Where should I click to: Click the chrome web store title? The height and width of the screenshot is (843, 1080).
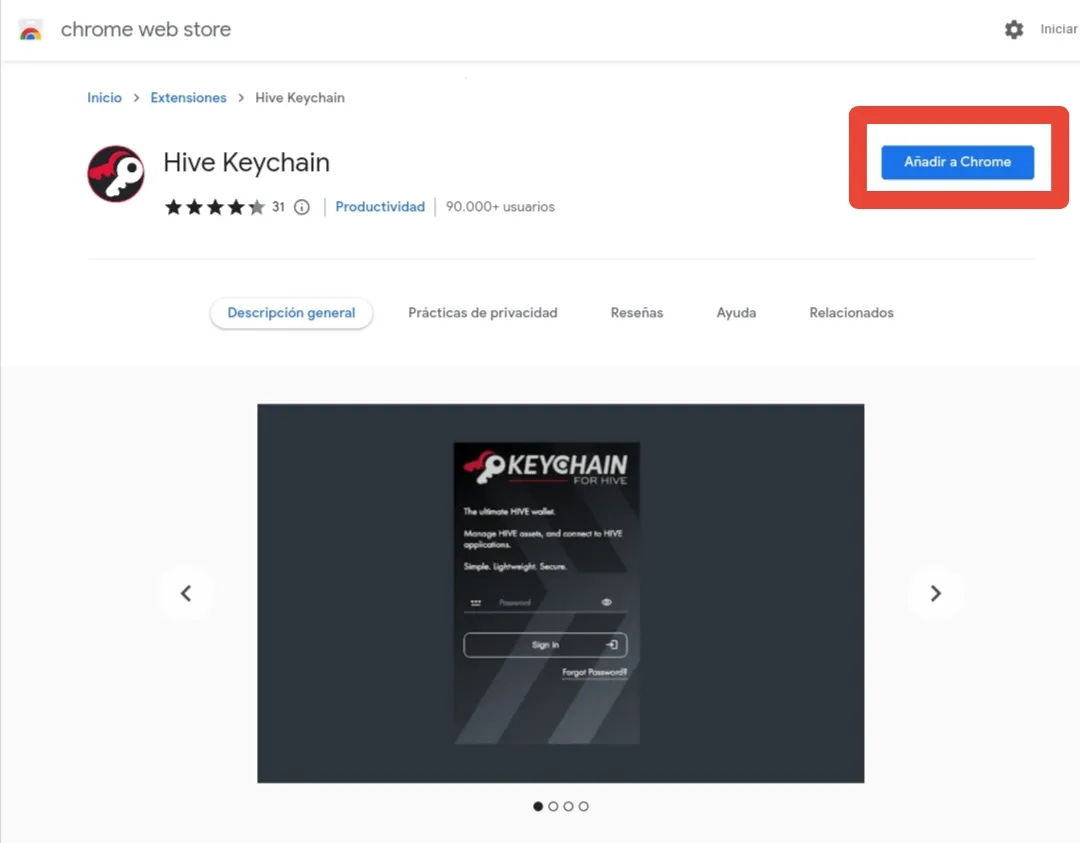coord(146,29)
